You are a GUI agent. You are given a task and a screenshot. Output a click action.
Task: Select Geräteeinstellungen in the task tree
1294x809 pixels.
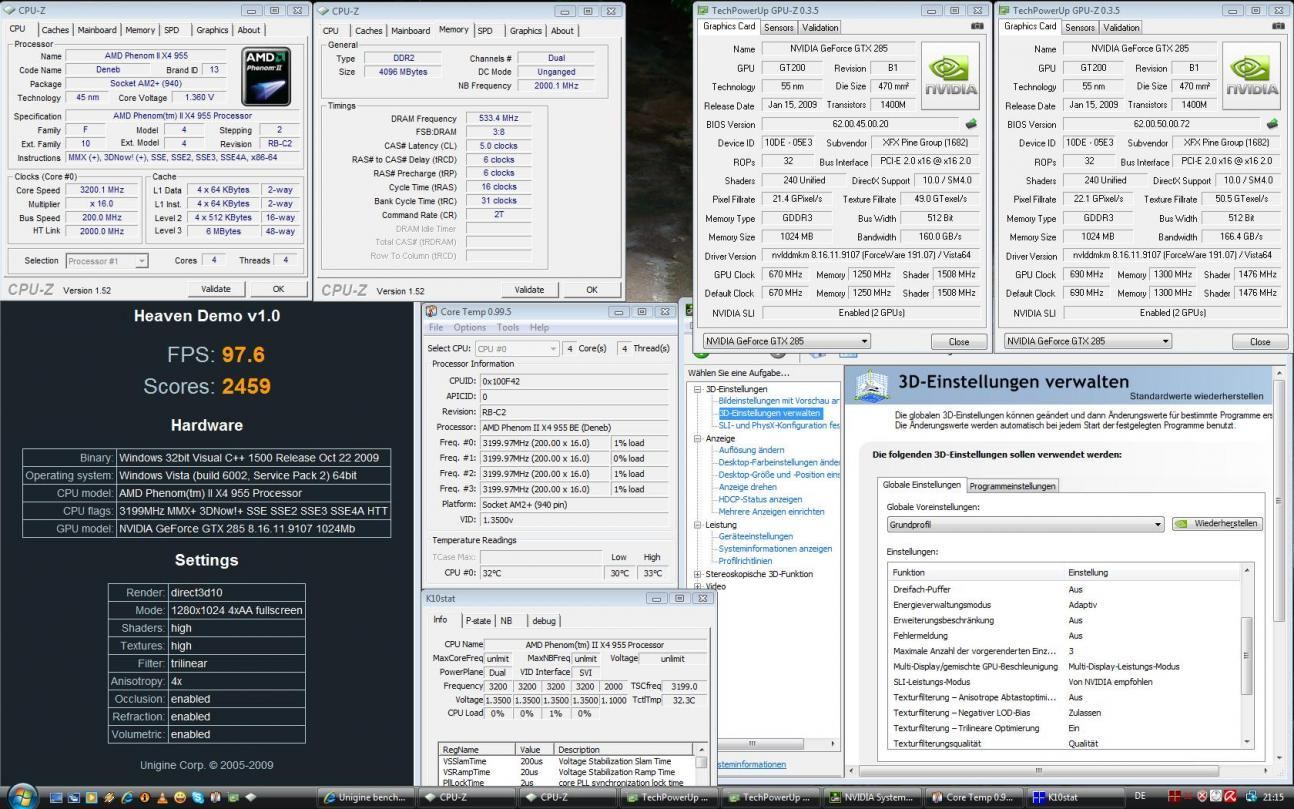tap(755, 536)
